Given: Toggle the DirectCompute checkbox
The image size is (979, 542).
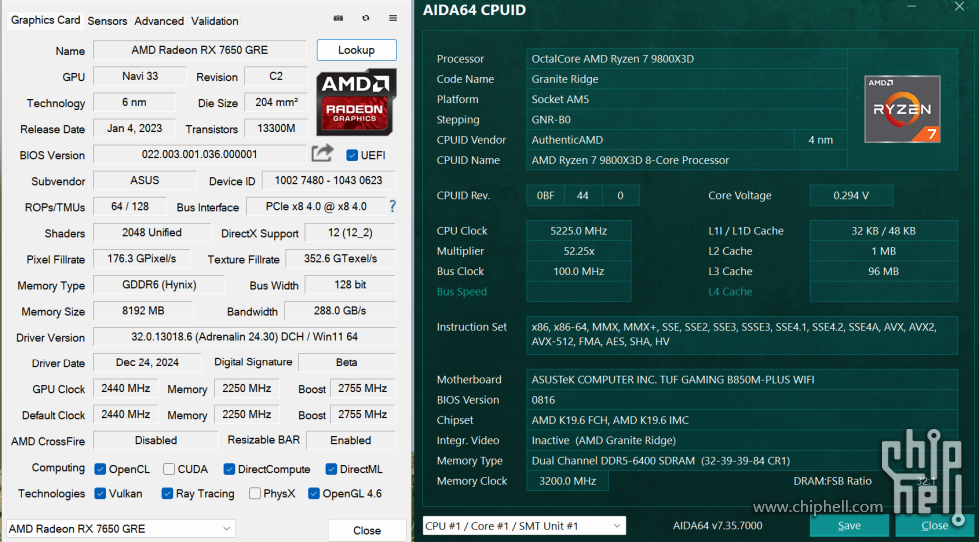Looking at the screenshot, I should 229,469.
